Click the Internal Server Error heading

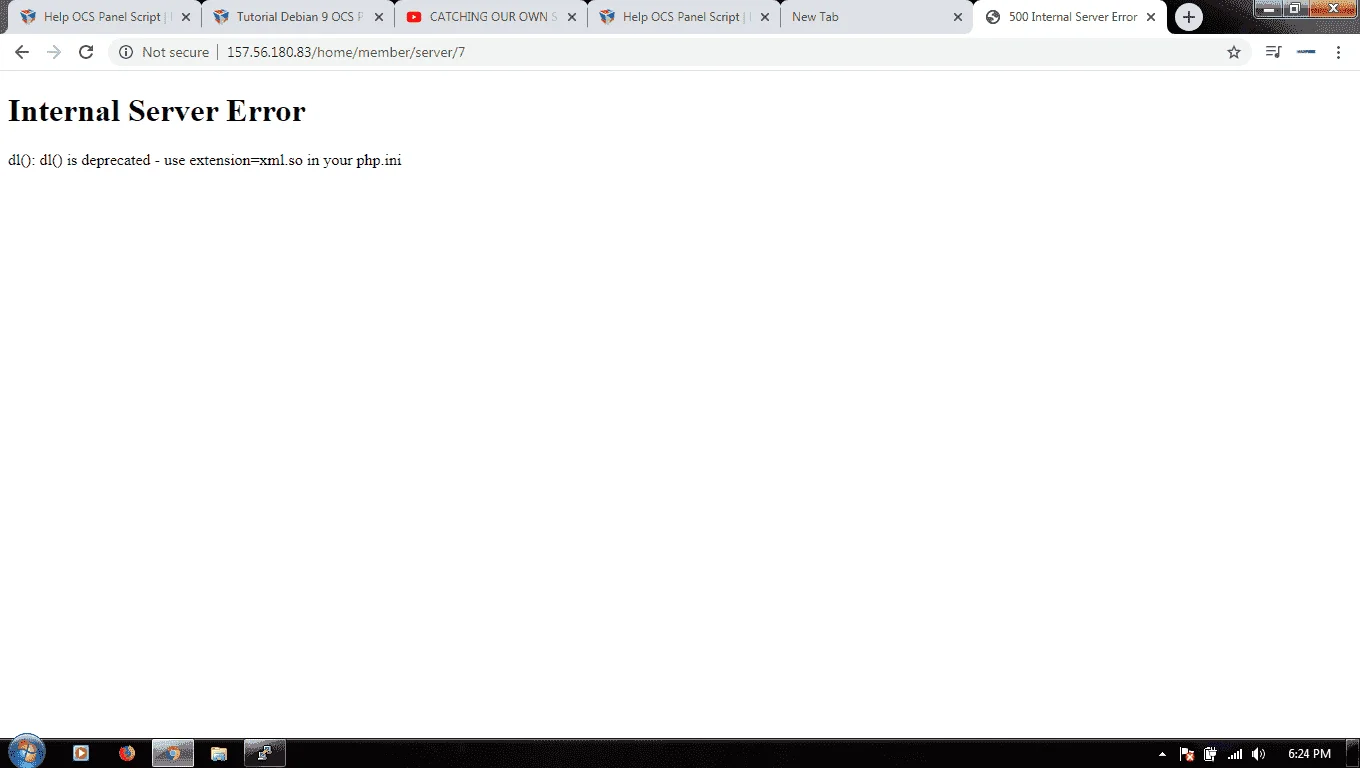[x=157, y=111]
